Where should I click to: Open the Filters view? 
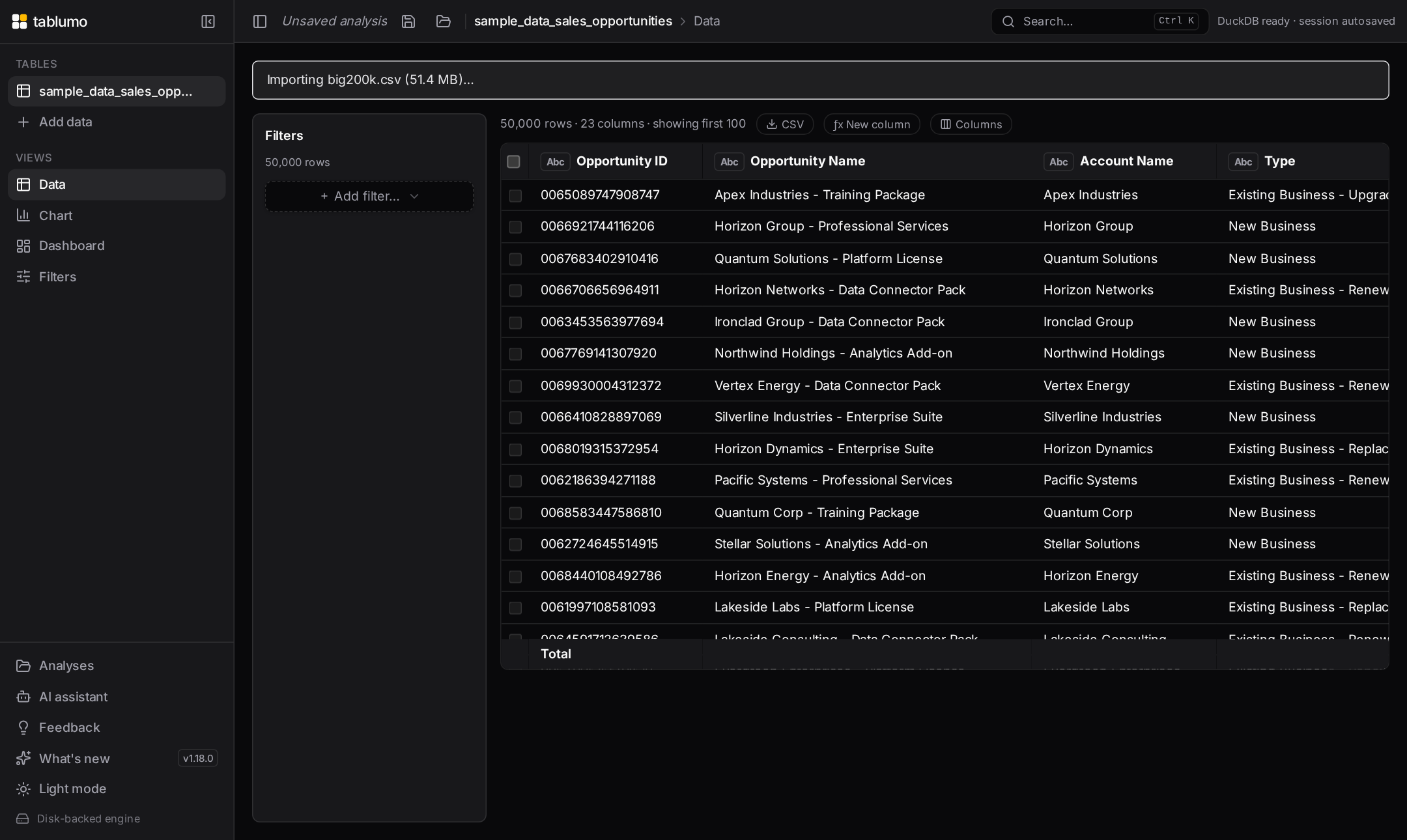(x=117, y=277)
